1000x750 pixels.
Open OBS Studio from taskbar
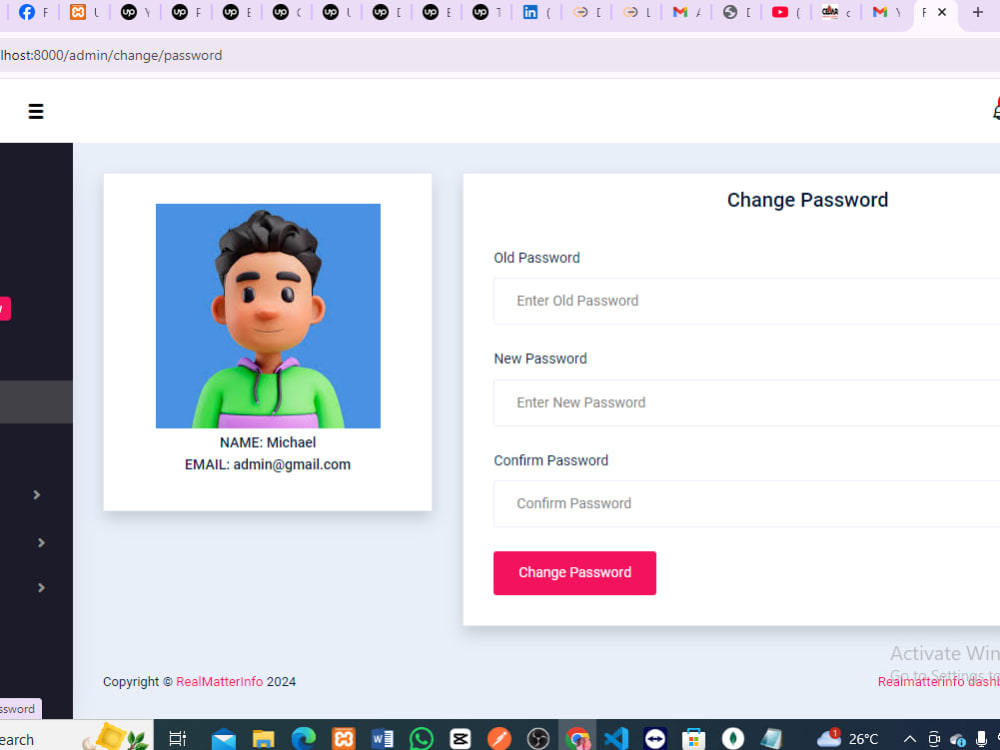point(538,739)
